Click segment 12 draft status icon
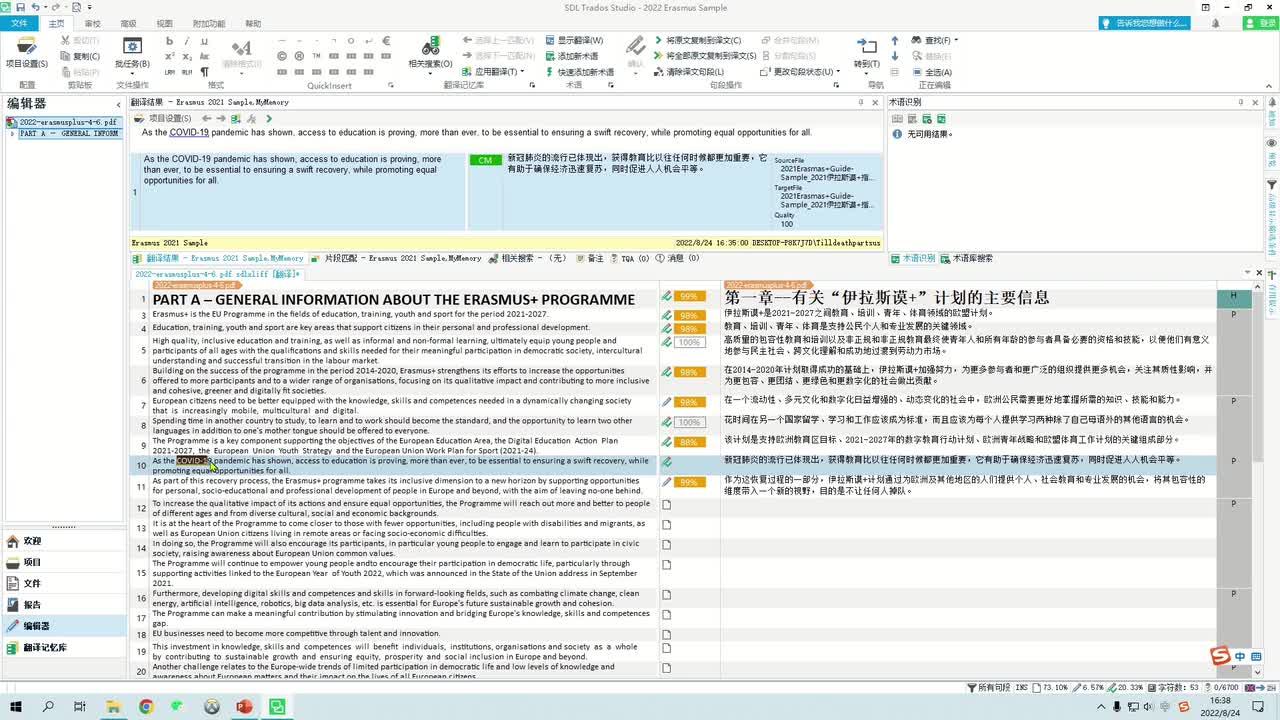Viewport: 1280px width, 720px height. (x=667, y=505)
